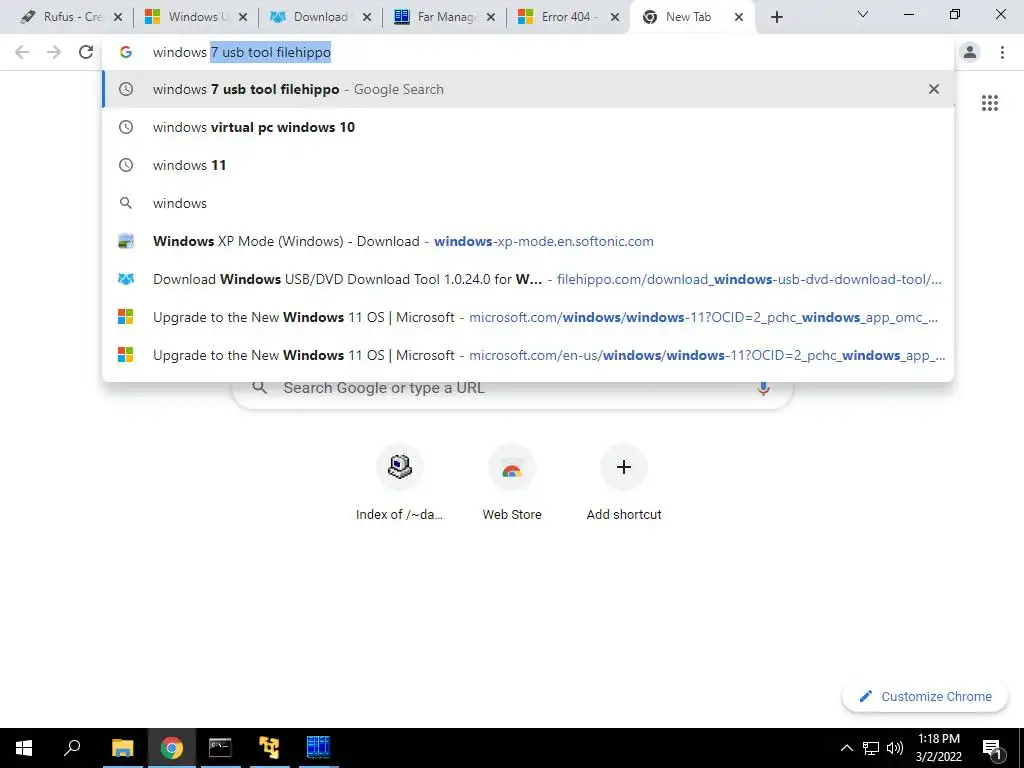Open the Chrome profile avatar

tap(970, 52)
